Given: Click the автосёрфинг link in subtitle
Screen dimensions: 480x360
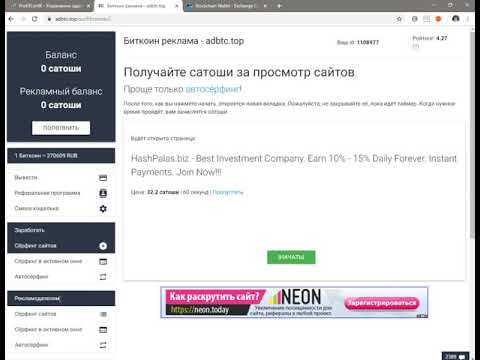Looking at the screenshot, I should (212, 89).
